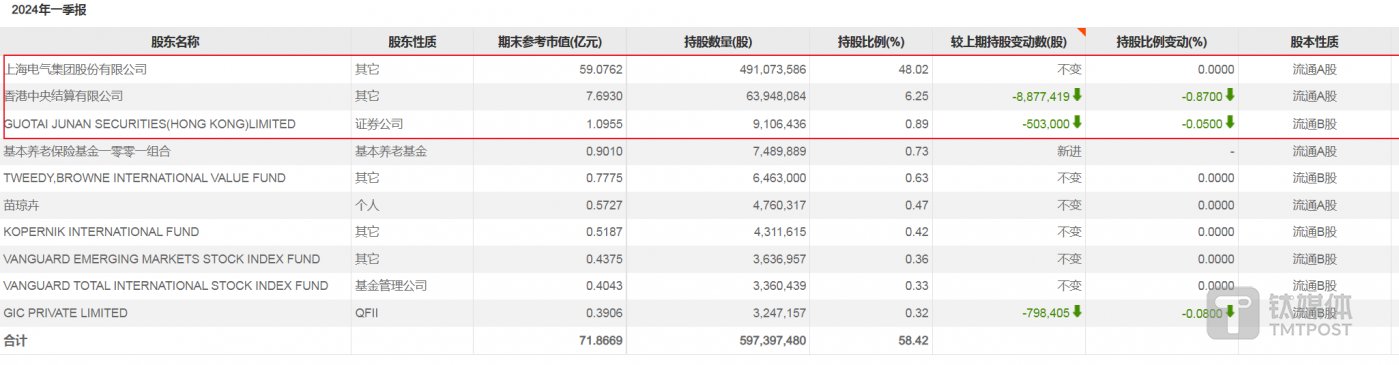
Task: Sort by 持股比例(%) column header
Action: 871,42
